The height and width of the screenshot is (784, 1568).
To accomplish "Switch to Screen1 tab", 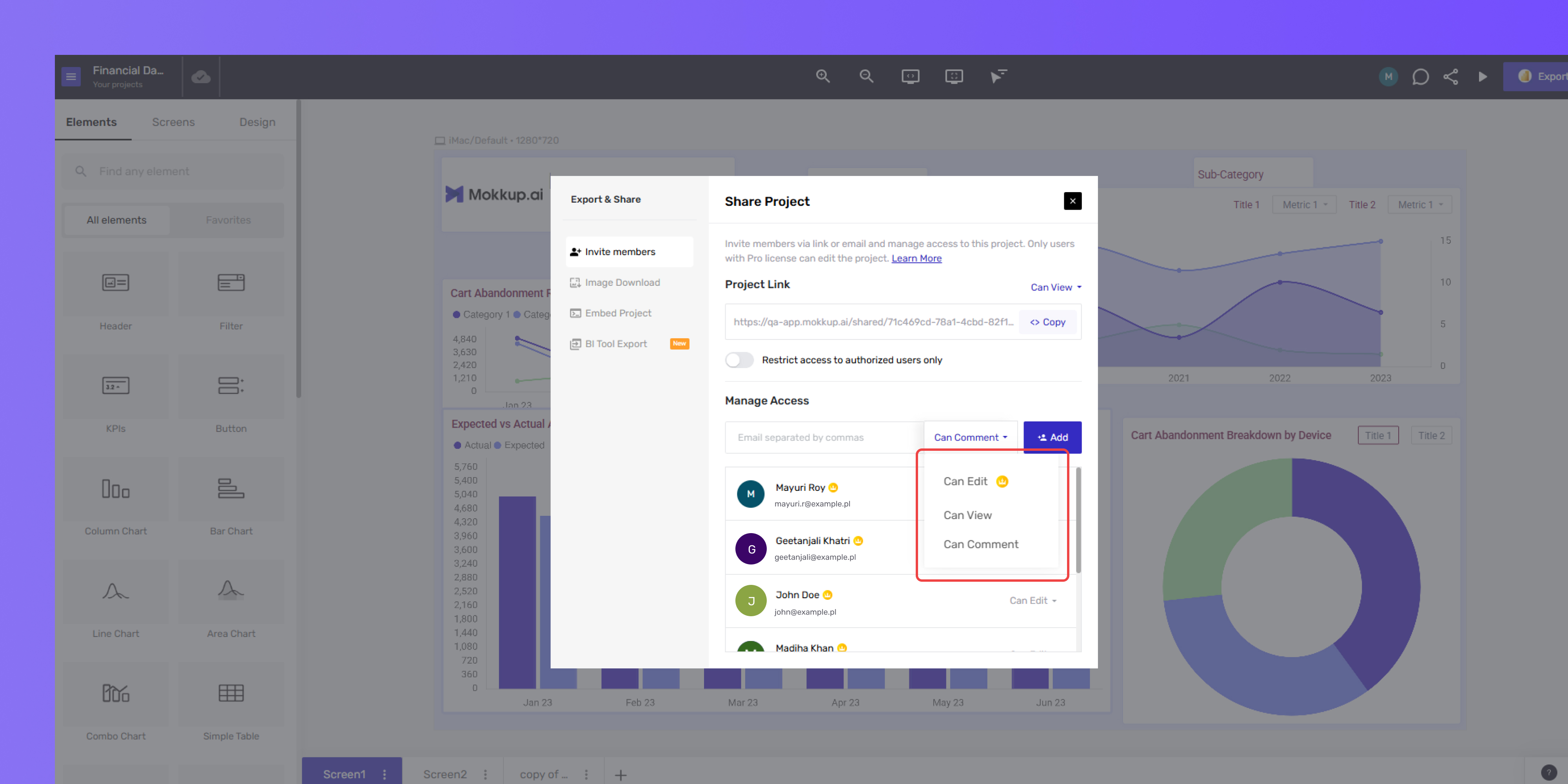I will point(345,774).
